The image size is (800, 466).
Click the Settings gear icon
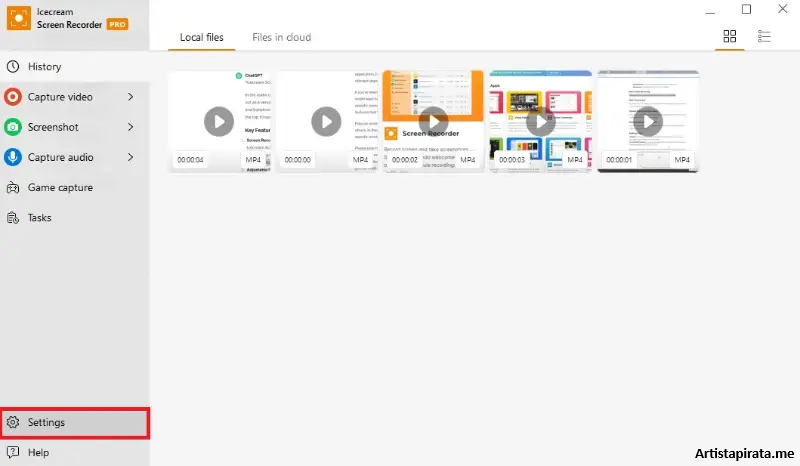click(x=13, y=422)
